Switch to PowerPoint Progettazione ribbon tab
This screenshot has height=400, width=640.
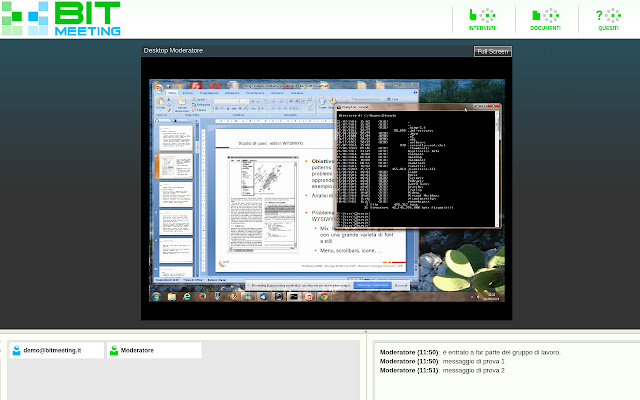pos(209,93)
